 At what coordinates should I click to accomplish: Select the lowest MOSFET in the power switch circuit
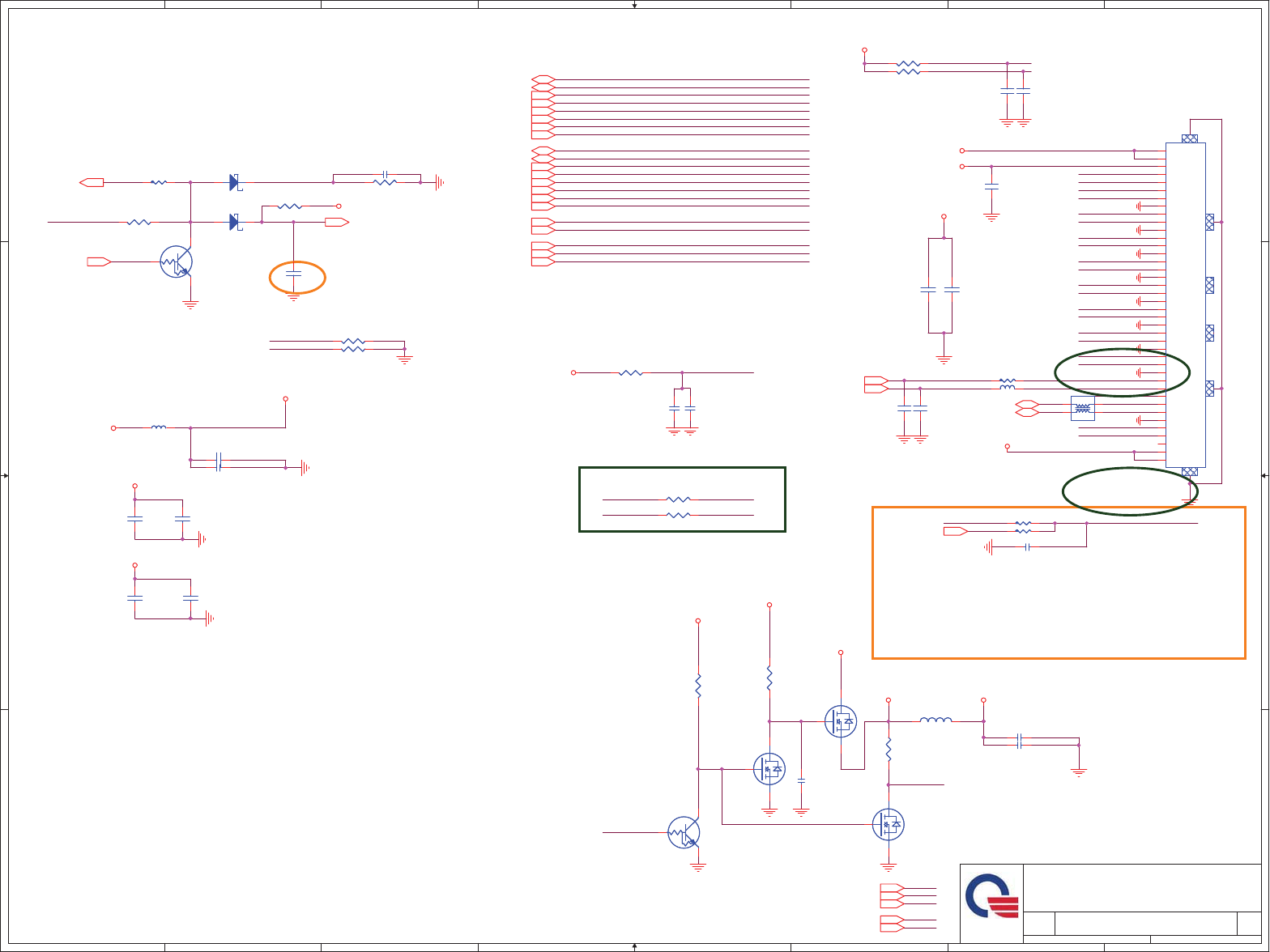click(x=889, y=825)
